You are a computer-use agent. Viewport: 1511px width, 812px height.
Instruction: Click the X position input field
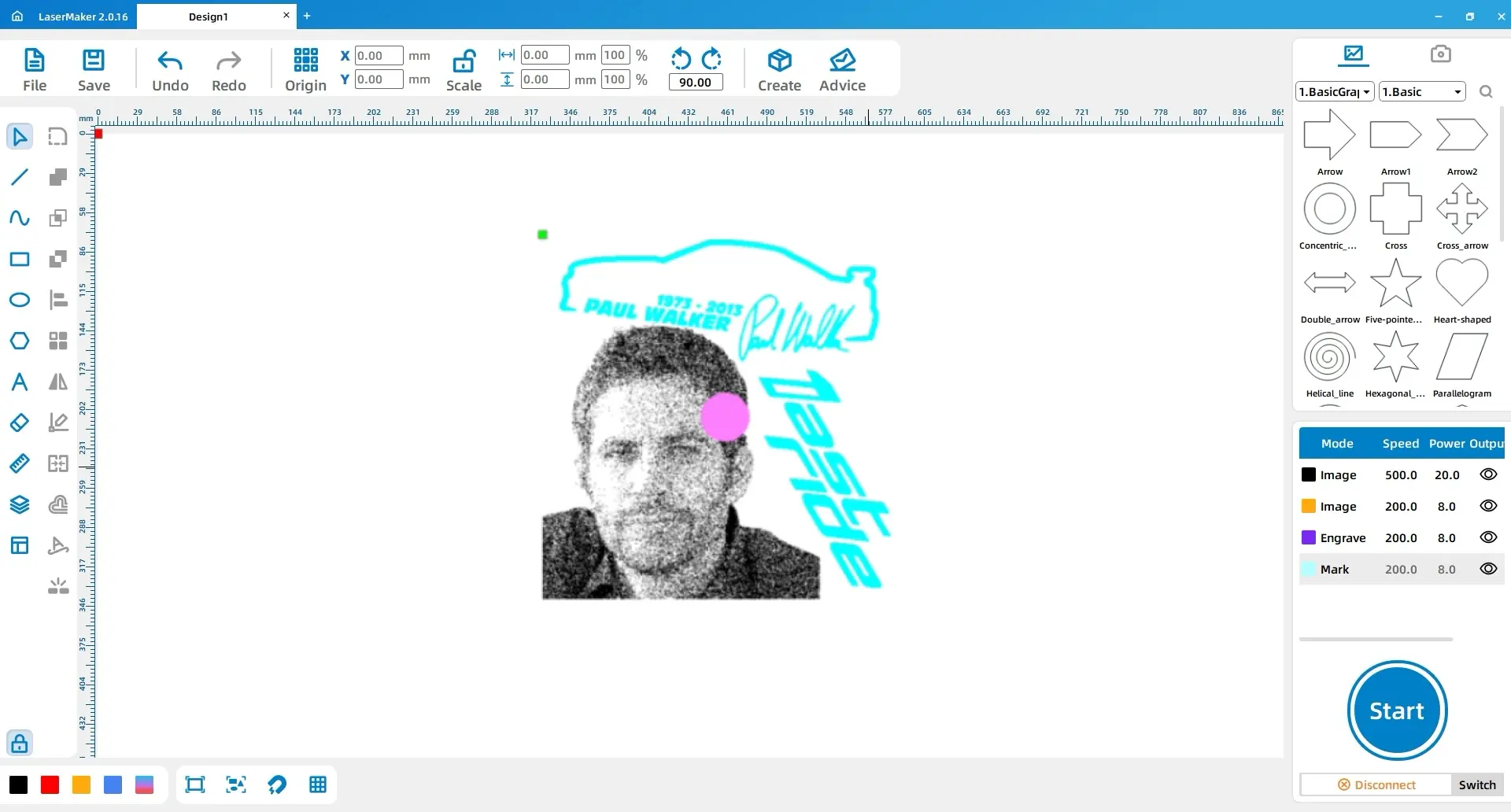click(x=379, y=55)
